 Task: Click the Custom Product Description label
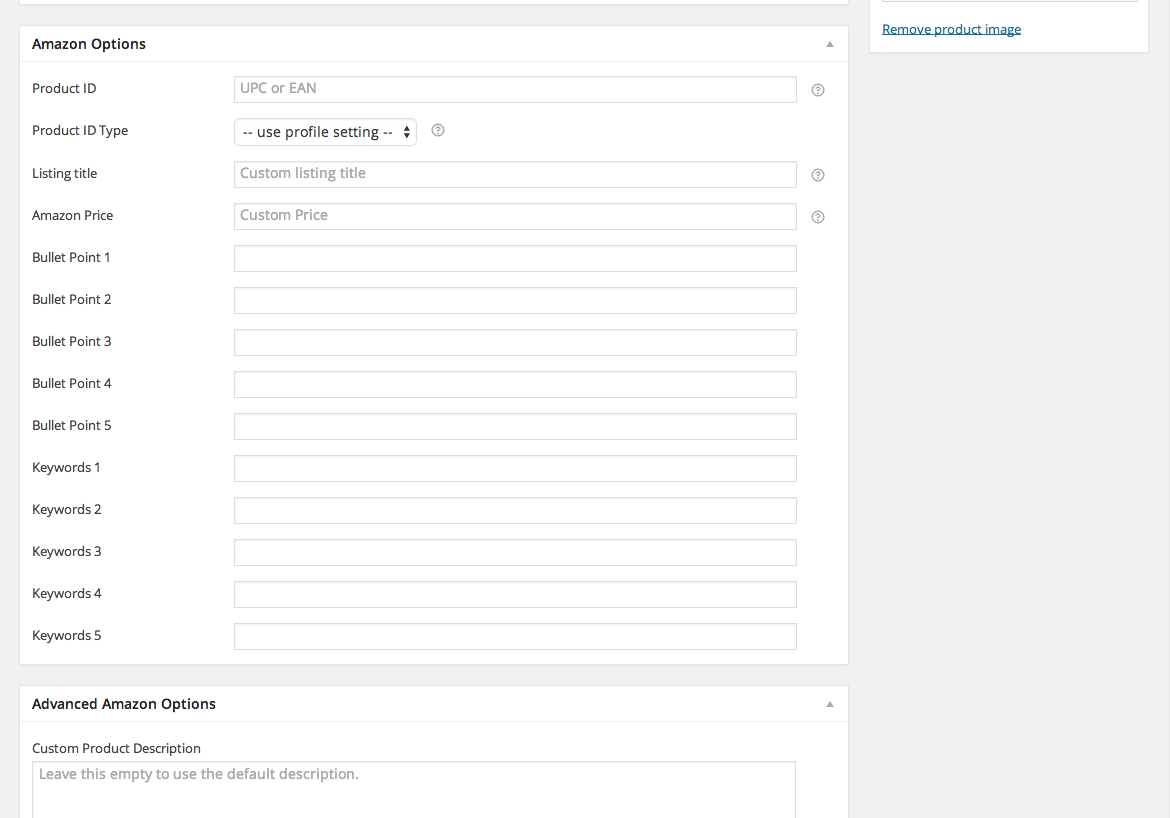[116, 749]
